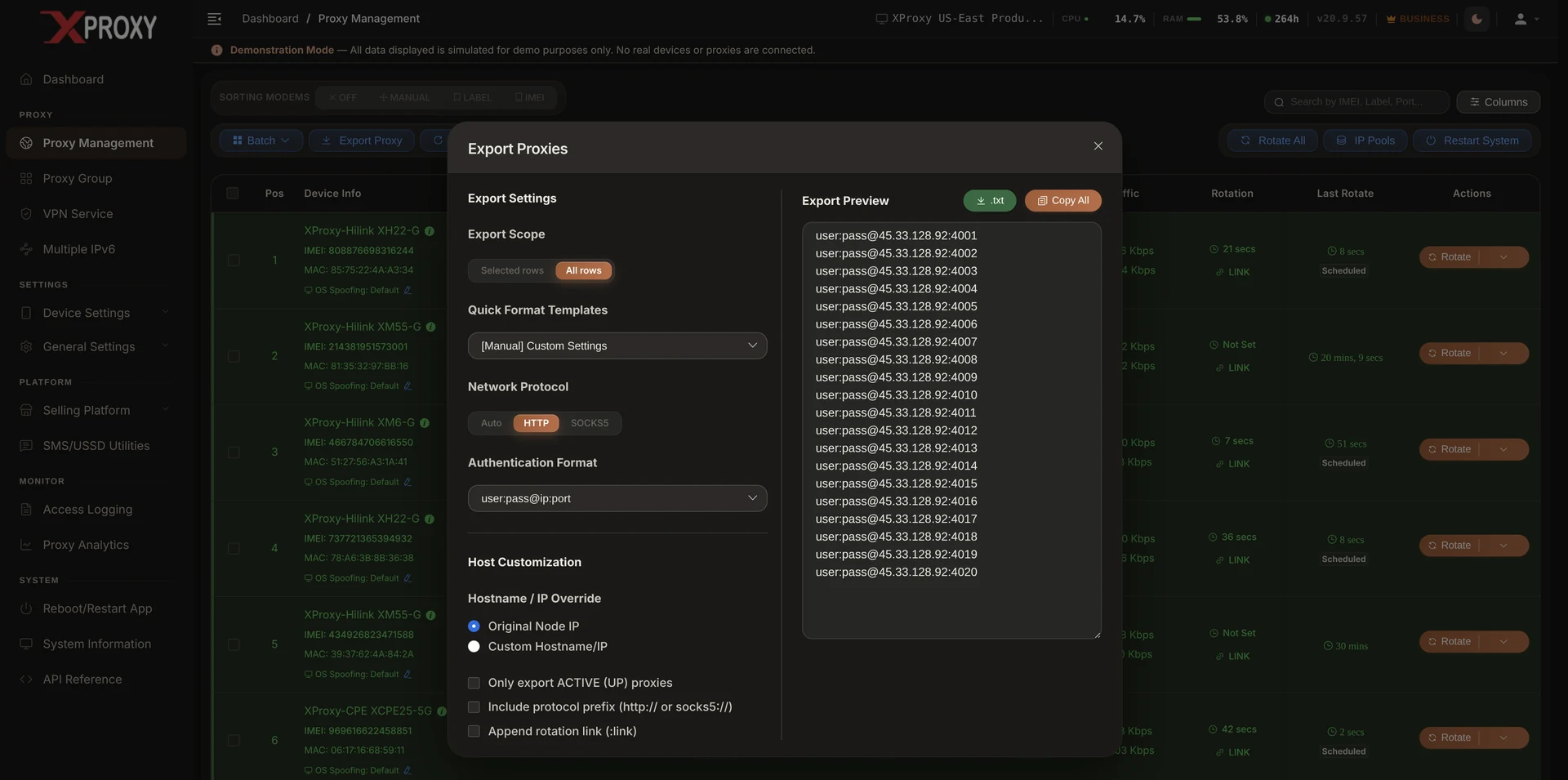Tick the checkbox for row 3 XM6-G
Viewport: 1568px width, 780px height.
coord(234,452)
